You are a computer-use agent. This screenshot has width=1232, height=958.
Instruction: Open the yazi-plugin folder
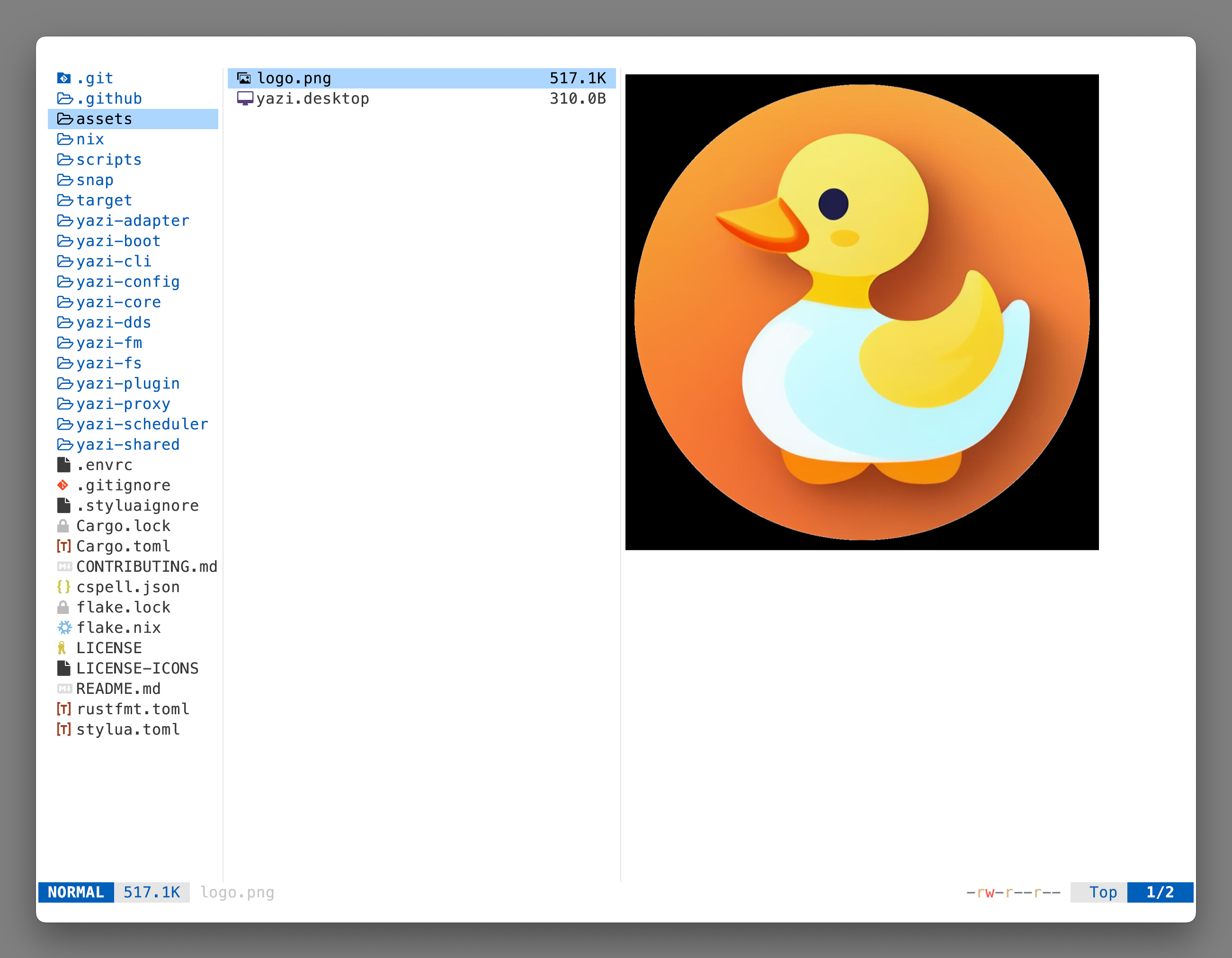(127, 383)
